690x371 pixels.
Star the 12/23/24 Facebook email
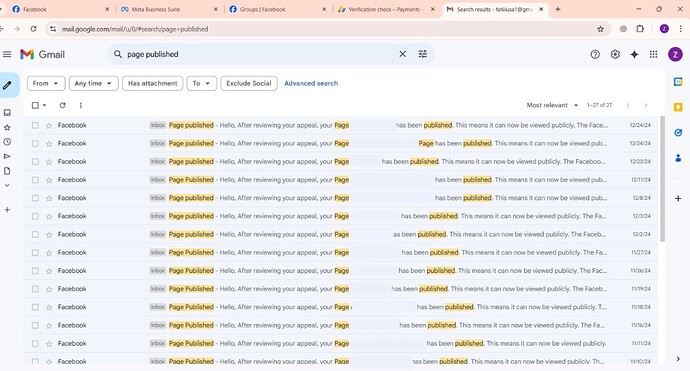(x=49, y=162)
